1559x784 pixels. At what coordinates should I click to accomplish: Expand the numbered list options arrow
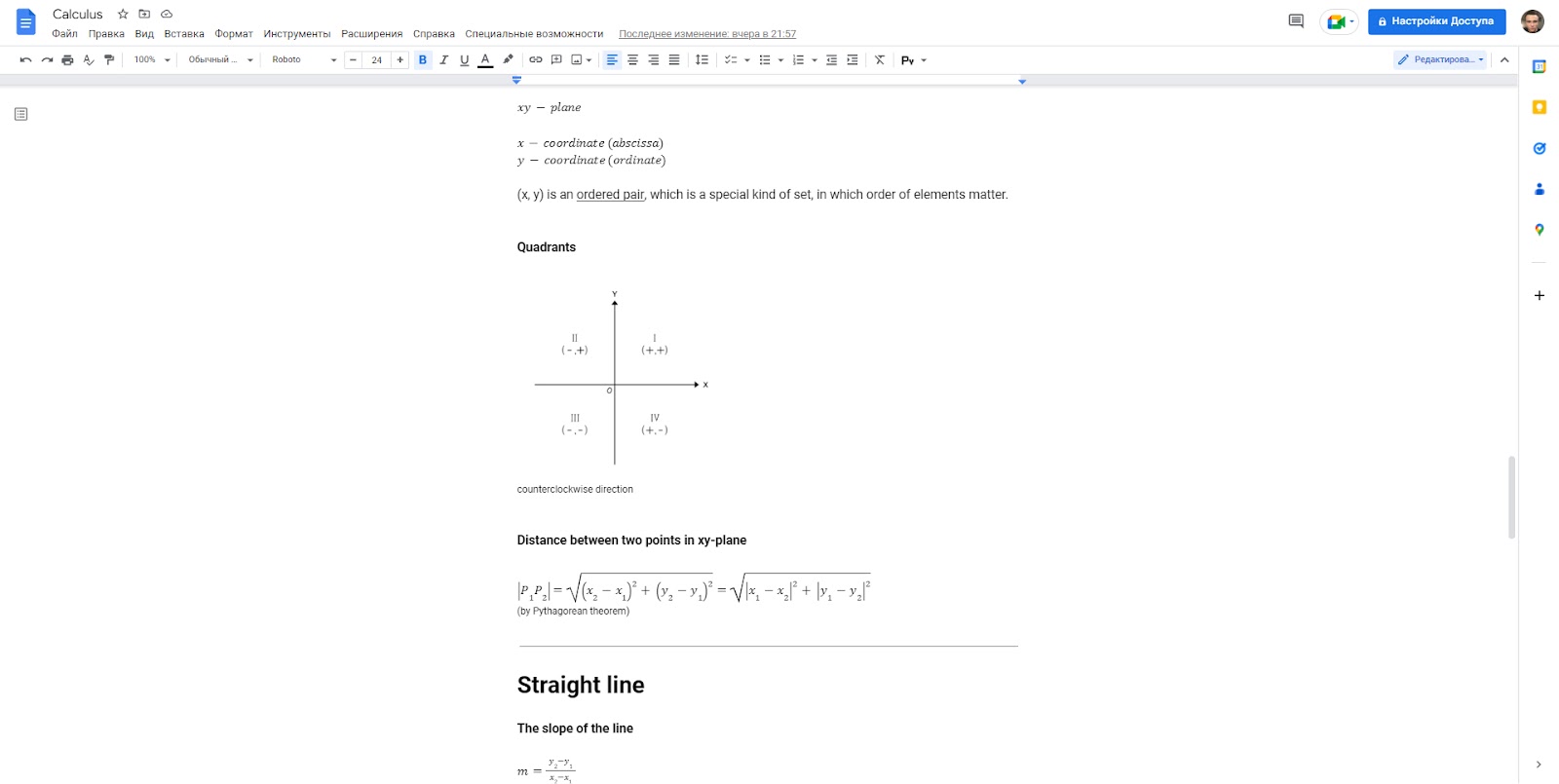point(815,60)
